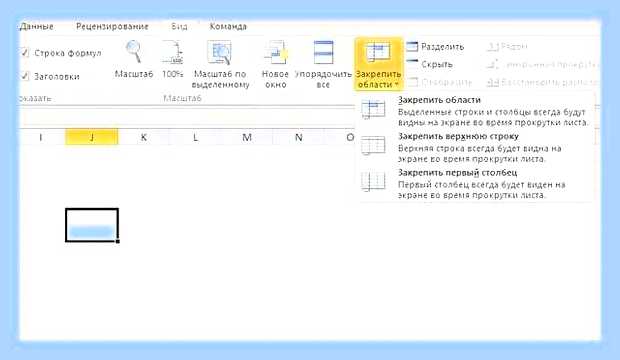Click the Разделить split command
This screenshot has height=360, width=620.
click(435, 47)
